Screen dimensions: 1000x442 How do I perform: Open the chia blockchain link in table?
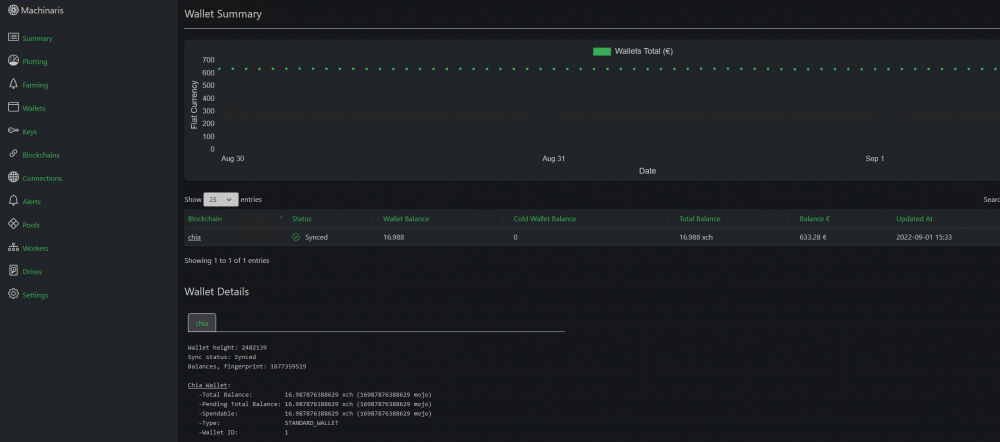tap(195, 237)
